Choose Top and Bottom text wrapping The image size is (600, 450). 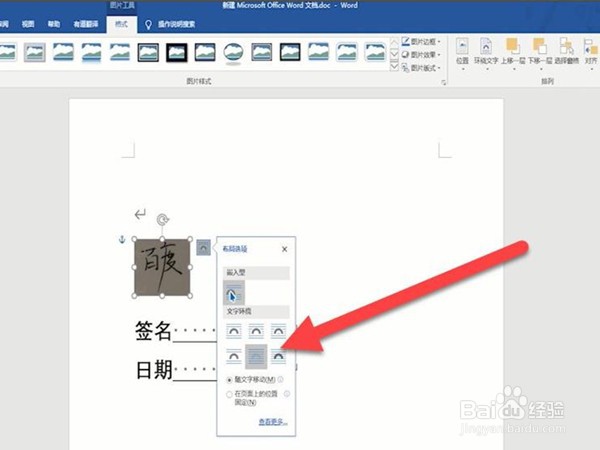pyautogui.click(x=234, y=356)
